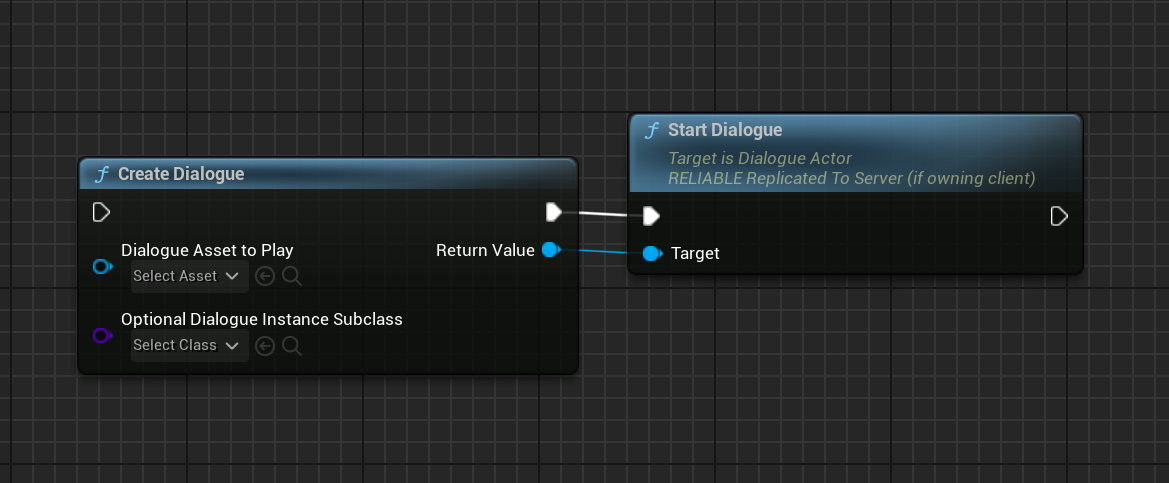Image resolution: width=1169 pixels, height=483 pixels.
Task: Select the Start Dialogue node header
Action: (x=725, y=130)
